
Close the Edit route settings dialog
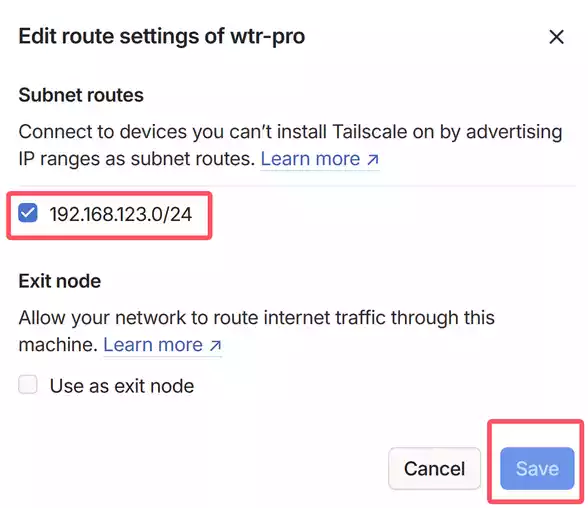(556, 37)
